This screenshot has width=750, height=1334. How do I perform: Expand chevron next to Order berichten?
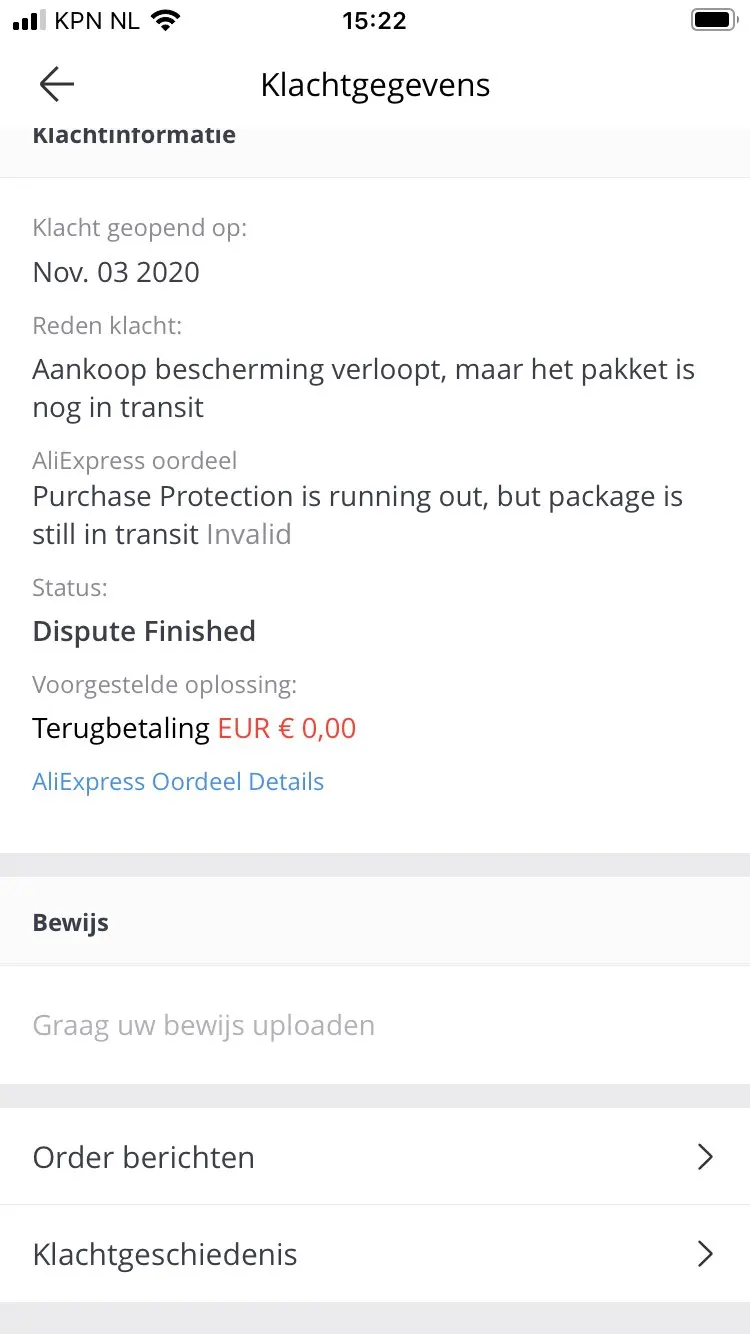click(705, 1157)
